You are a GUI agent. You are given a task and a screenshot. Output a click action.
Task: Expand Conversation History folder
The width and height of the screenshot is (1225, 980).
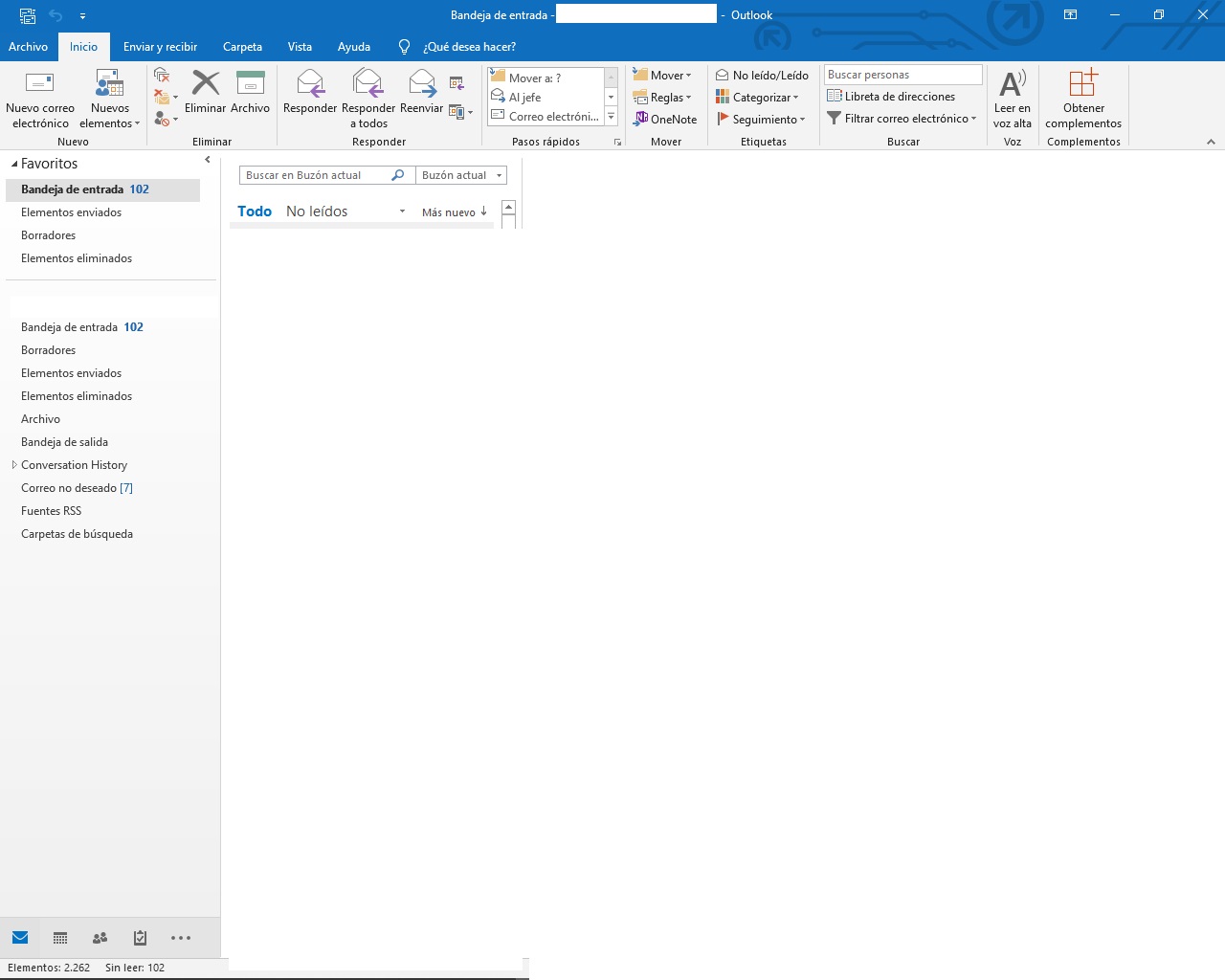pyautogui.click(x=13, y=465)
